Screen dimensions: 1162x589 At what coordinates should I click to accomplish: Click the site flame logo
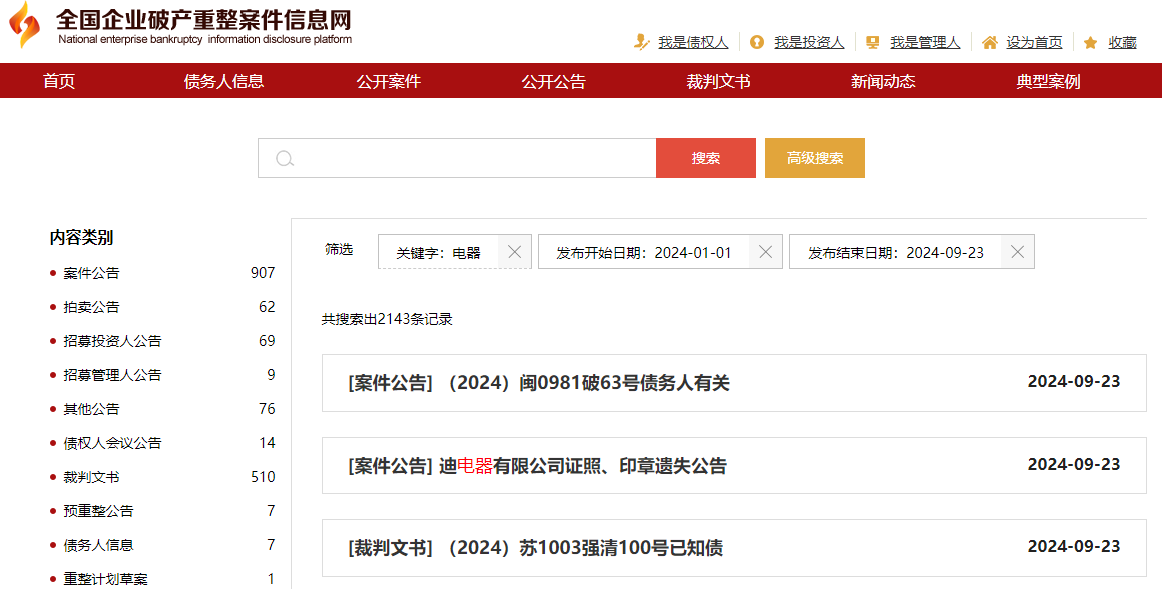[25, 27]
